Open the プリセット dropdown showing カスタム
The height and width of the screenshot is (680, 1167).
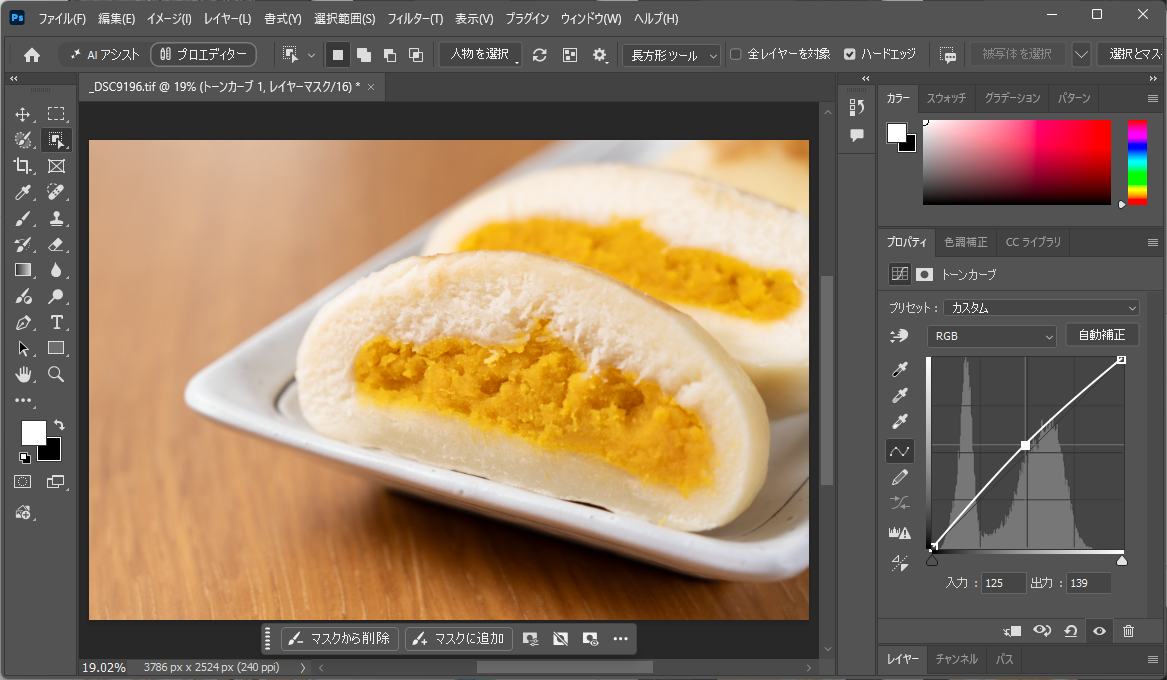coord(1040,308)
